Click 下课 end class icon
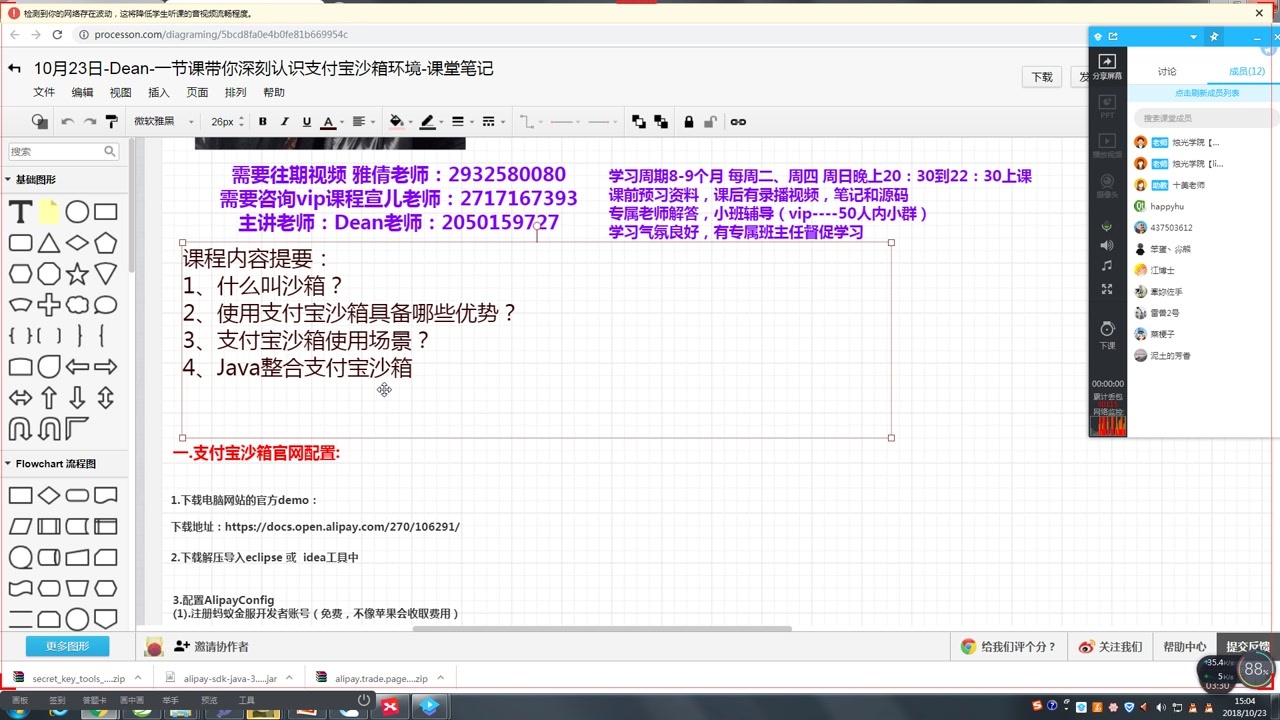 coord(1107,334)
